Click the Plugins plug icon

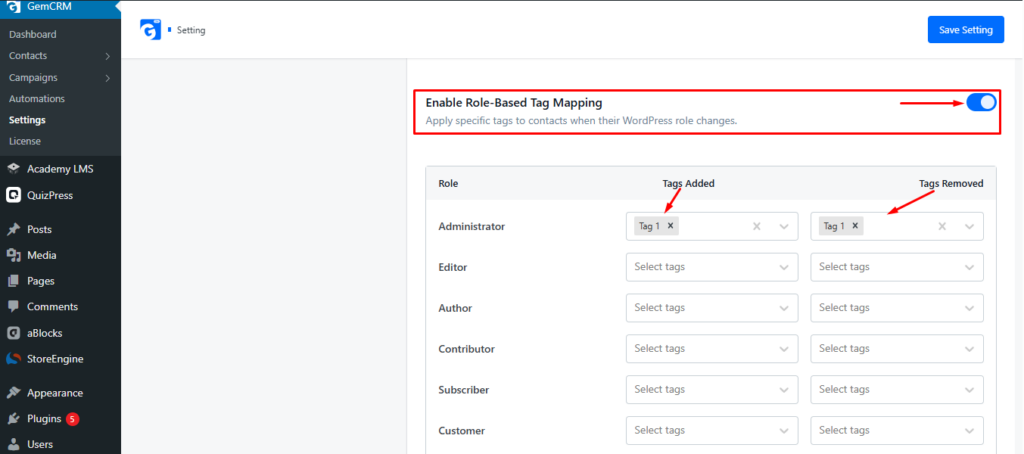[x=13, y=419]
